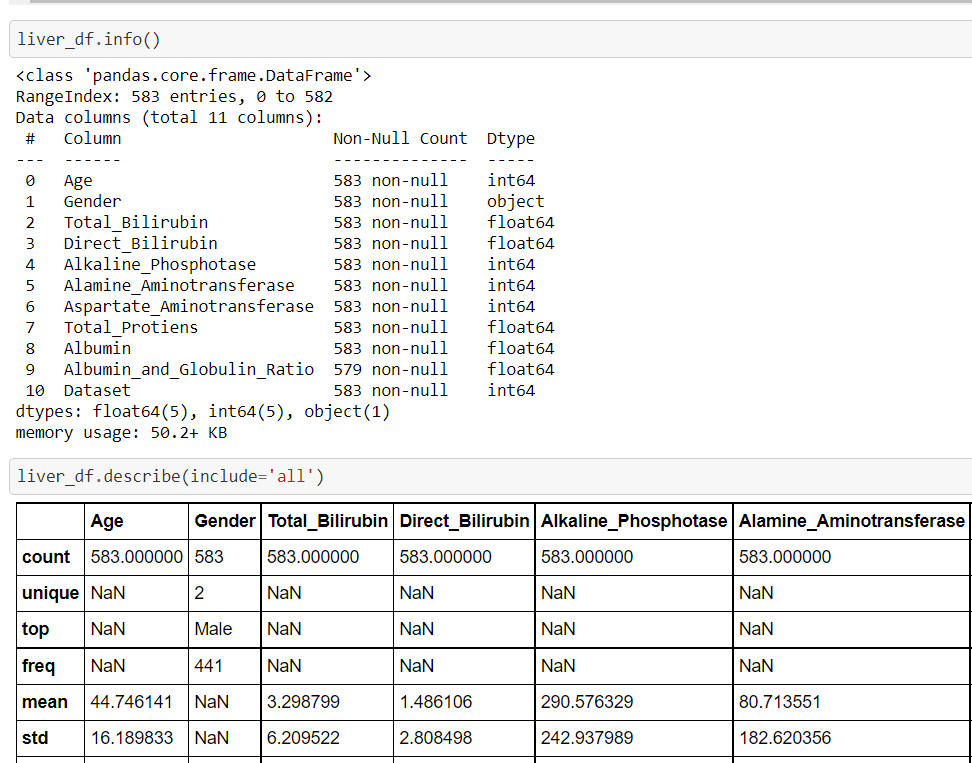972x763 pixels.
Task: Select the Gender column header
Action: (x=224, y=521)
